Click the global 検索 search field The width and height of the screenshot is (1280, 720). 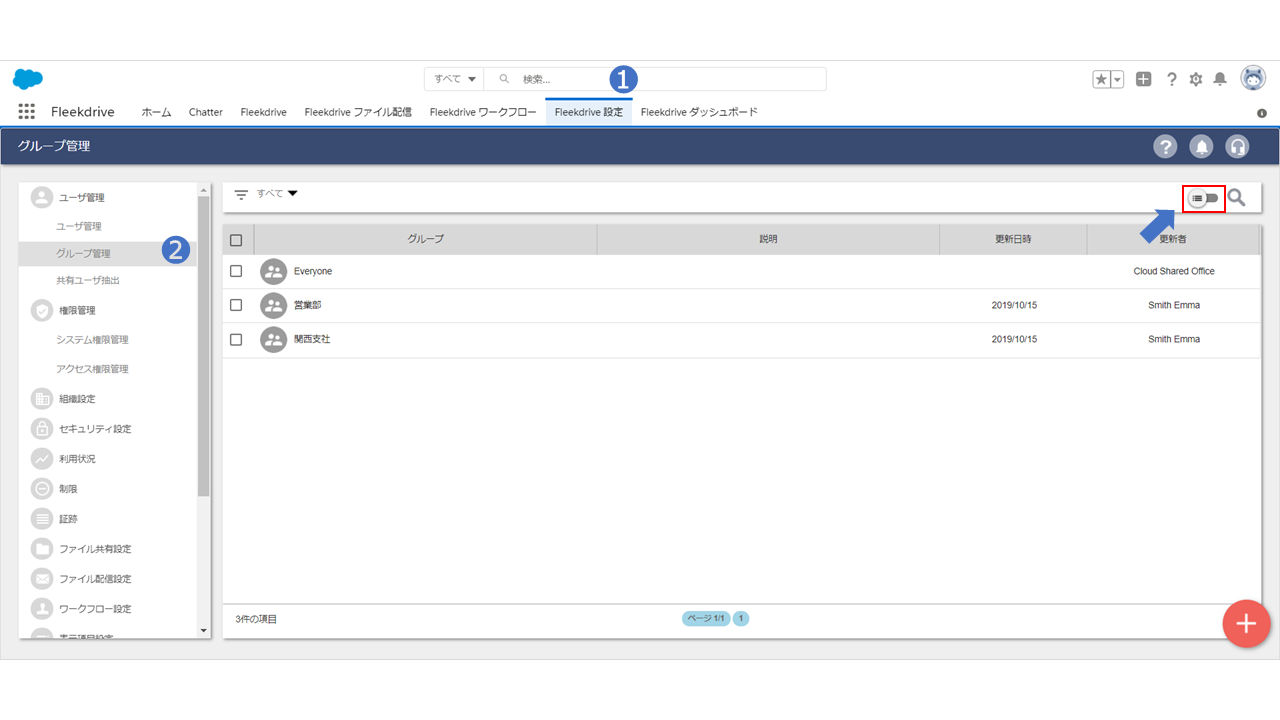click(655, 79)
